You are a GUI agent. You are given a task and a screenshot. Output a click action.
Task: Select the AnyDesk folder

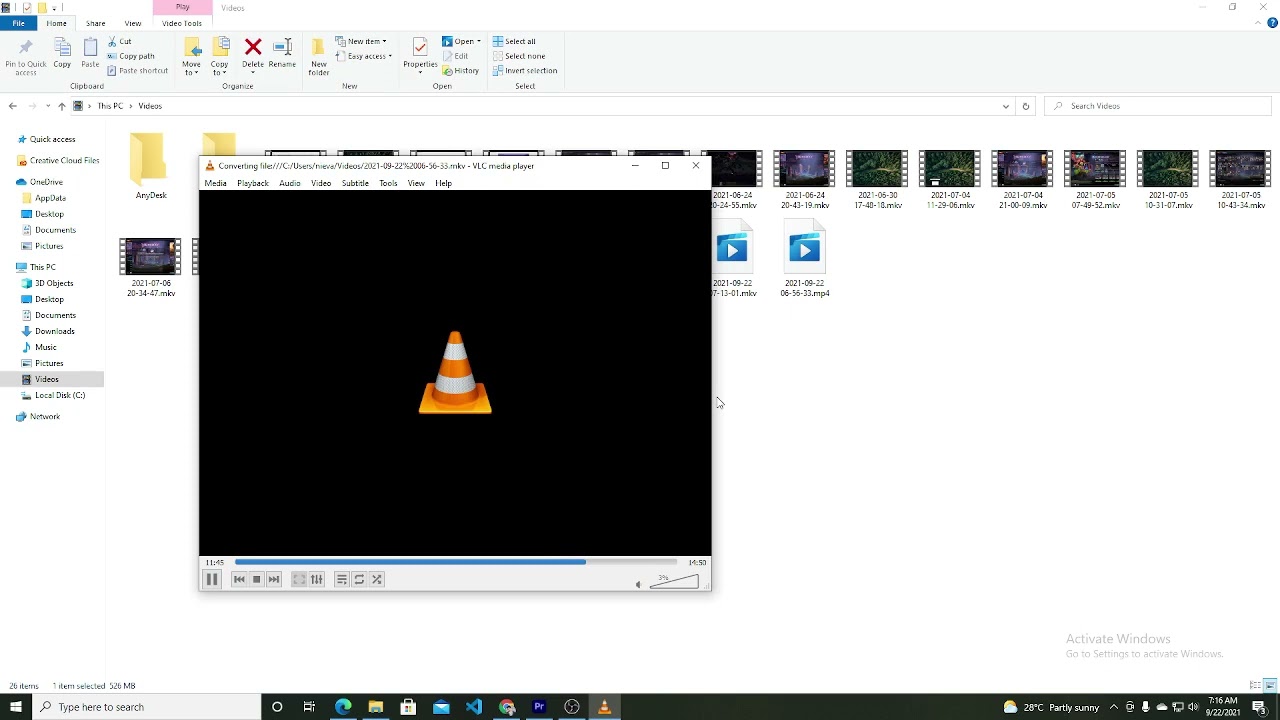pyautogui.click(x=151, y=166)
